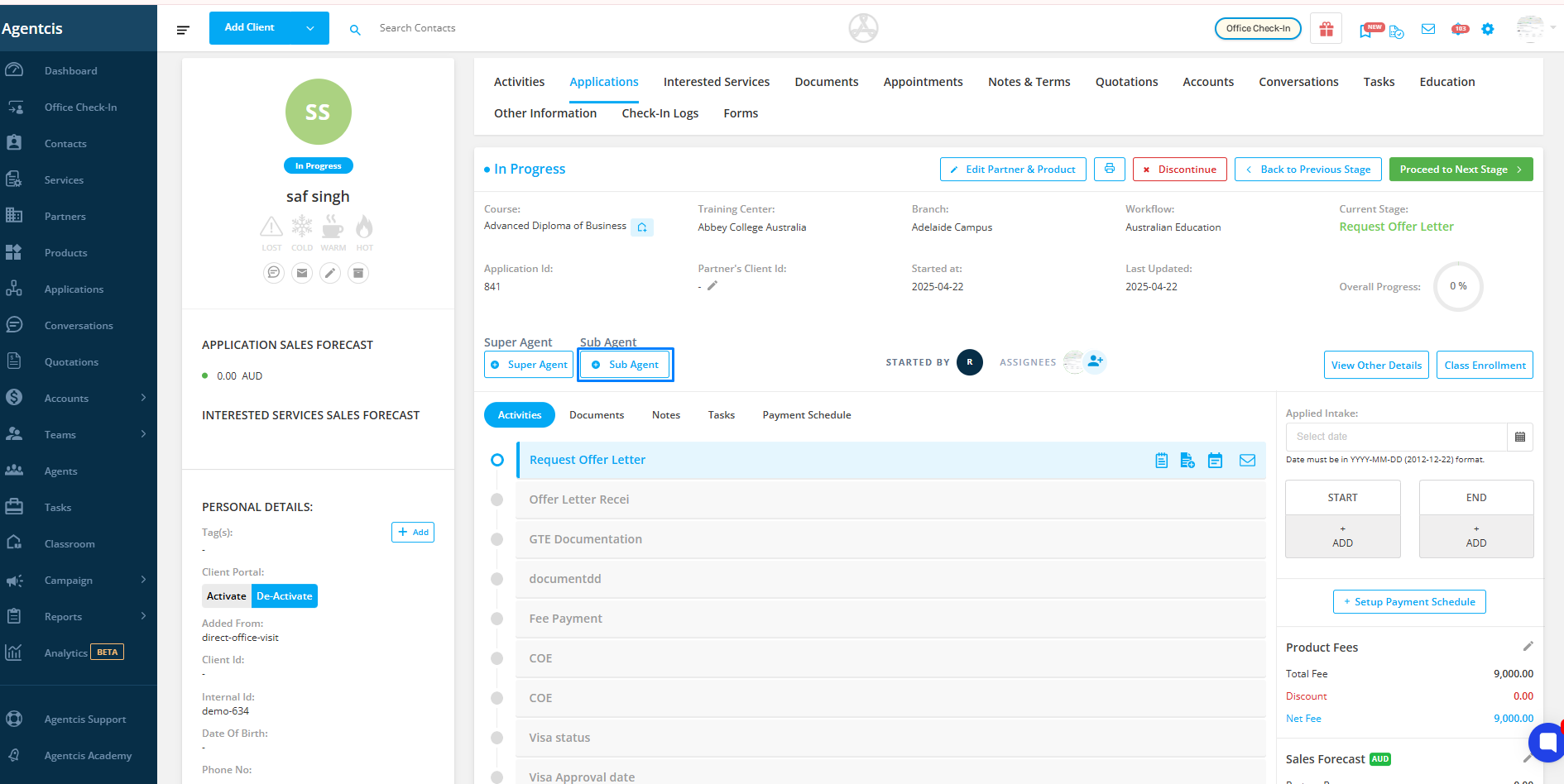Click View Other Details button
Viewport: 1564px width, 784px height.
click(1376, 365)
